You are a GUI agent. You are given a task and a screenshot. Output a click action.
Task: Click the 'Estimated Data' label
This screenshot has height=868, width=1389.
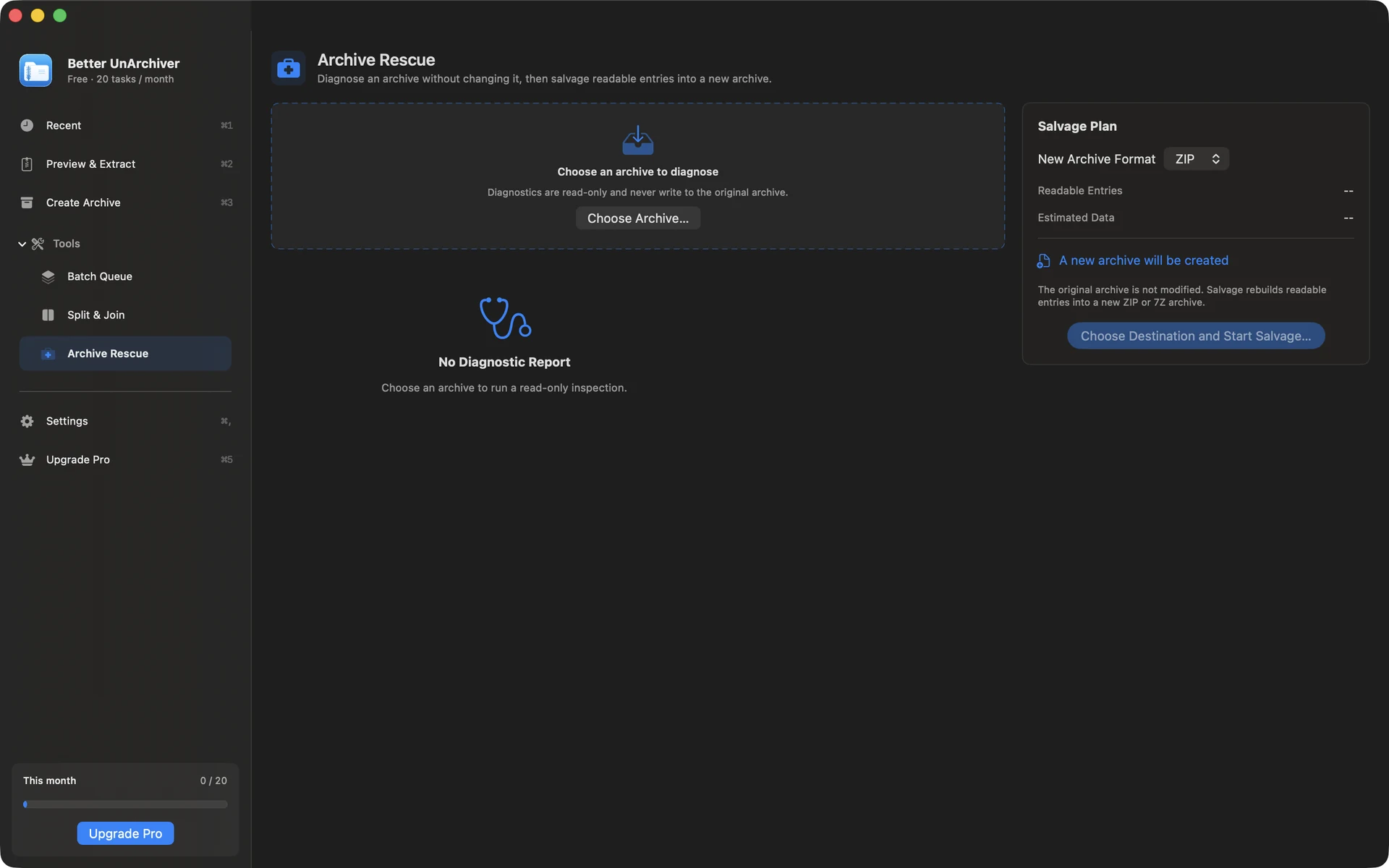click(x=1076, y=218)
